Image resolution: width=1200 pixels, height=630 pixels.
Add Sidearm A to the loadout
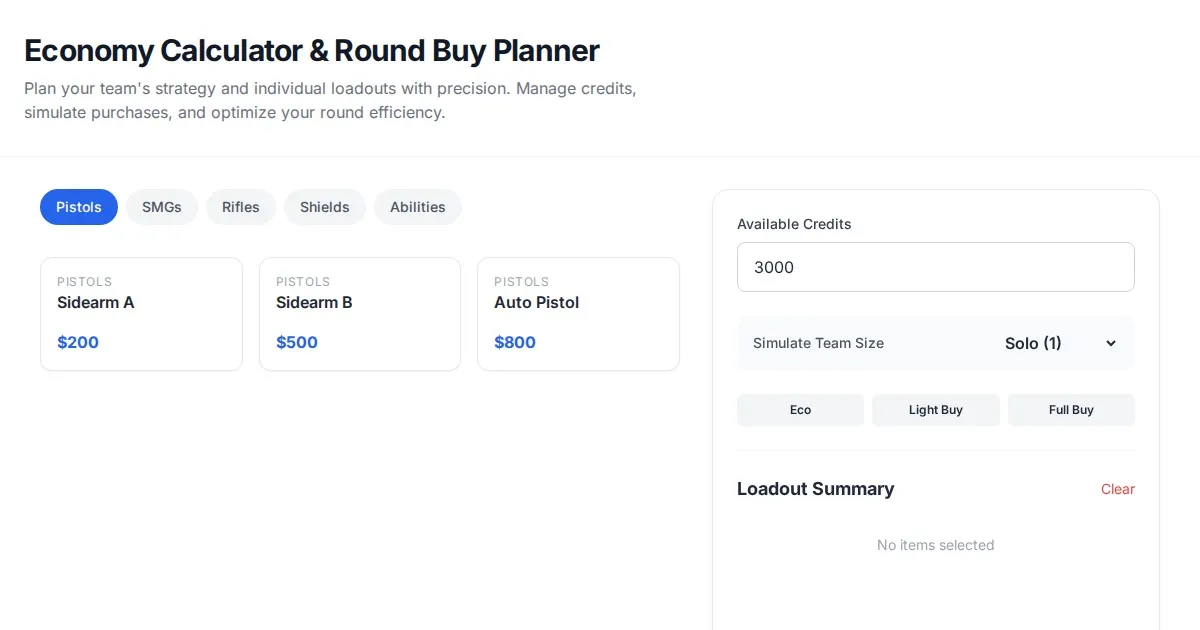(141, 314)
